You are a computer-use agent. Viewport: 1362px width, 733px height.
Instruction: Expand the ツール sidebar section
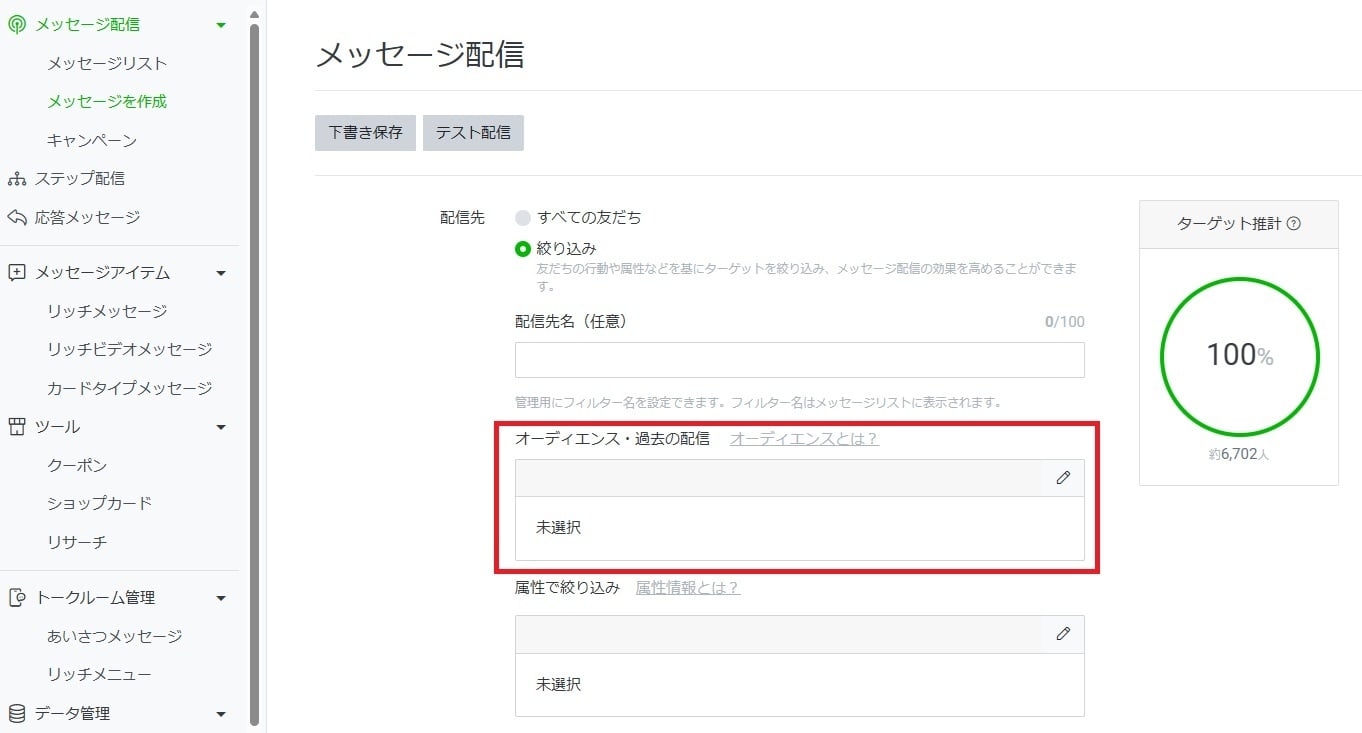220,426
